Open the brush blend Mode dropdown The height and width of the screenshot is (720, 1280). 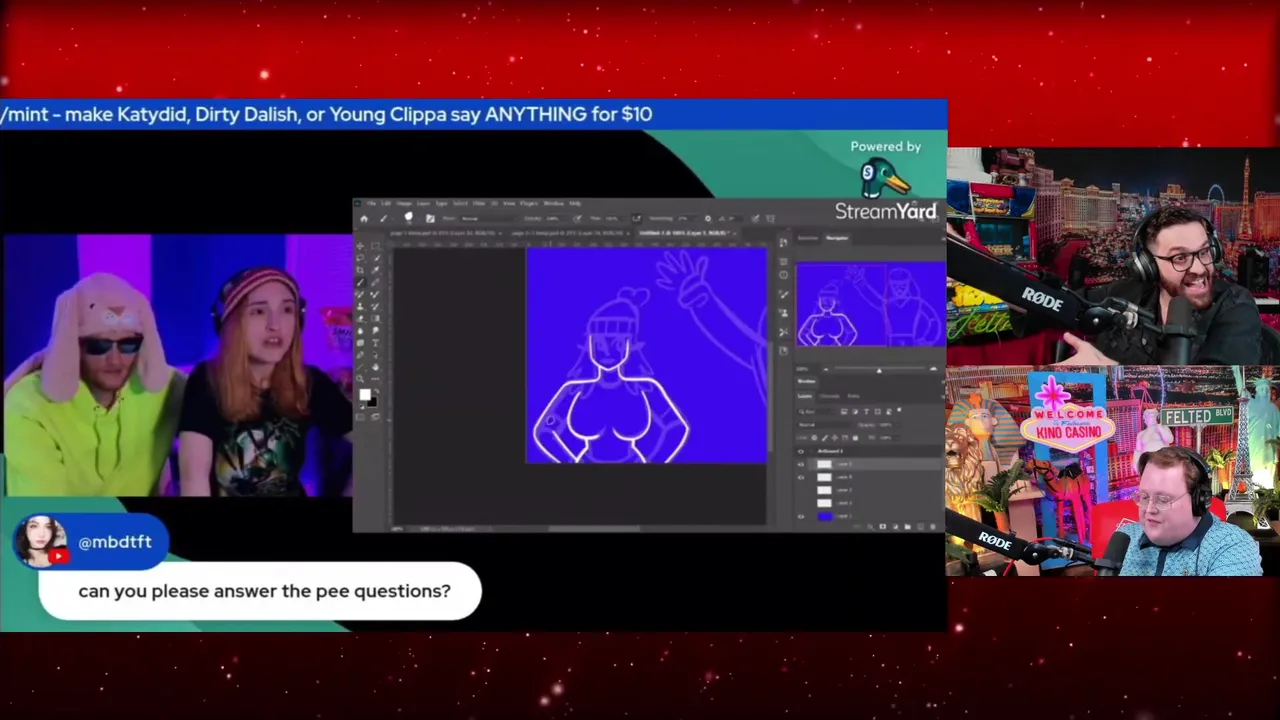tap(489, 219)
